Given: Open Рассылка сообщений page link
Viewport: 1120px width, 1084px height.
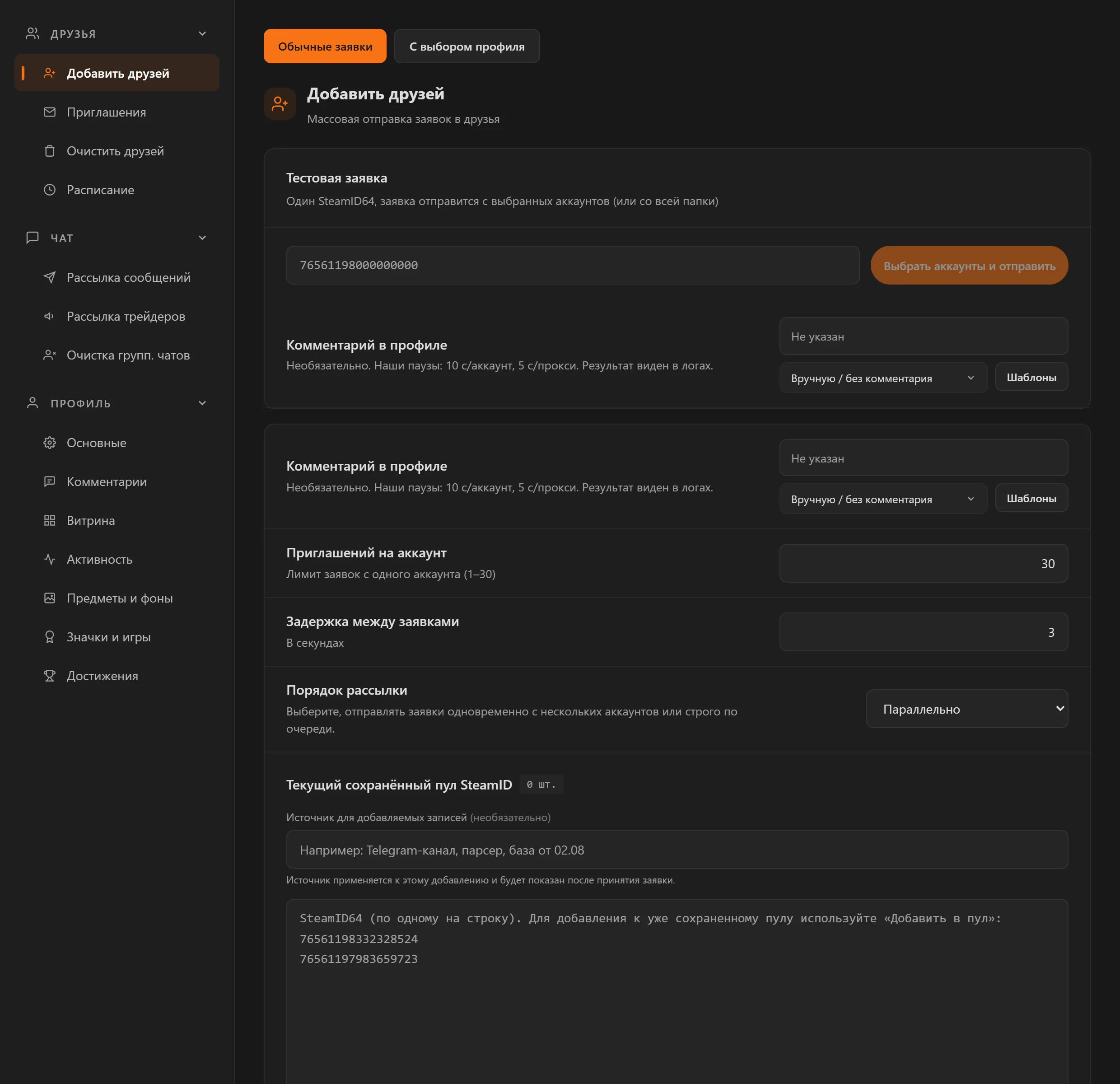Looking at the screenshot, I should click(x=117, y=277).
